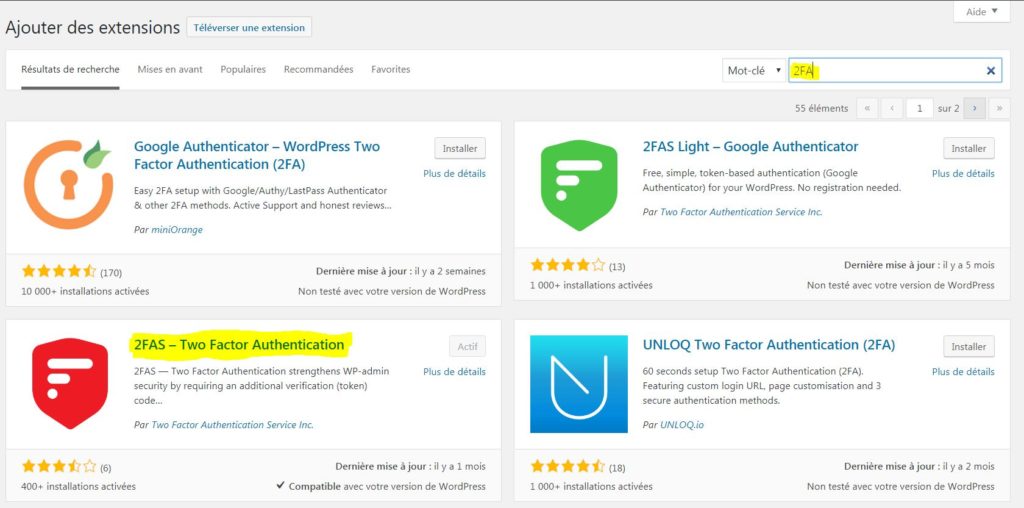Open the Populaires tab

coord(243,70)
